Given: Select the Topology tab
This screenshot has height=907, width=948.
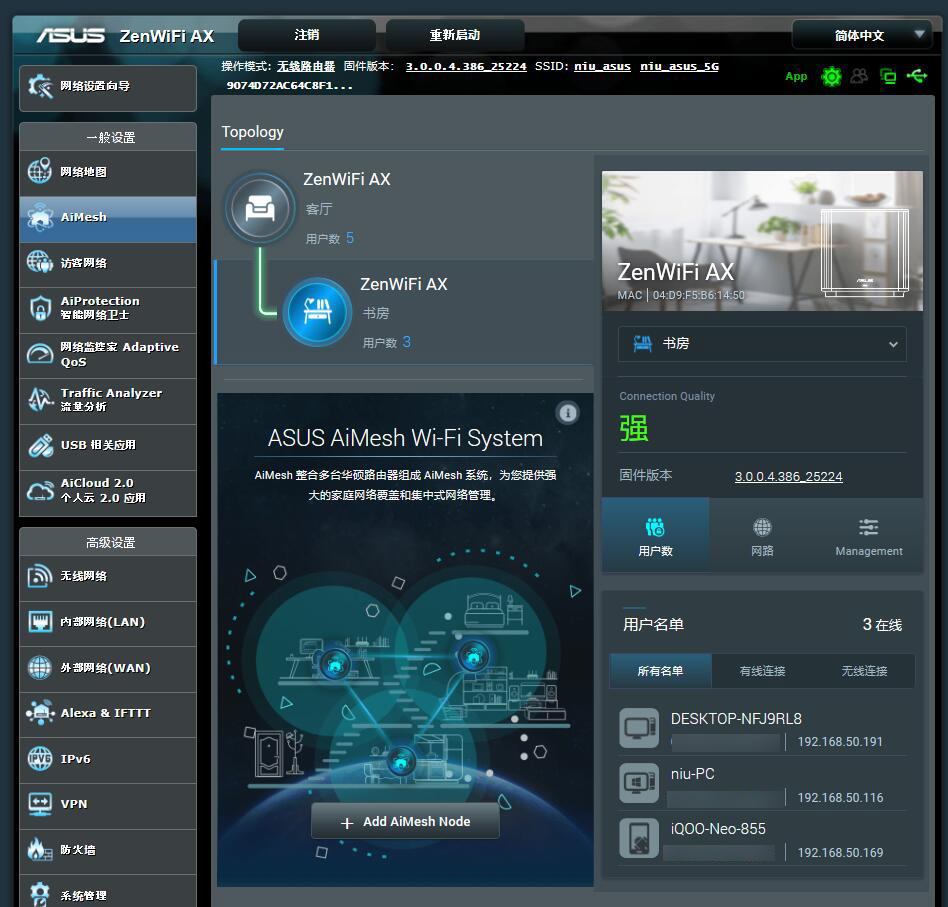Looking at the screenshot, I should pos(252,132).
